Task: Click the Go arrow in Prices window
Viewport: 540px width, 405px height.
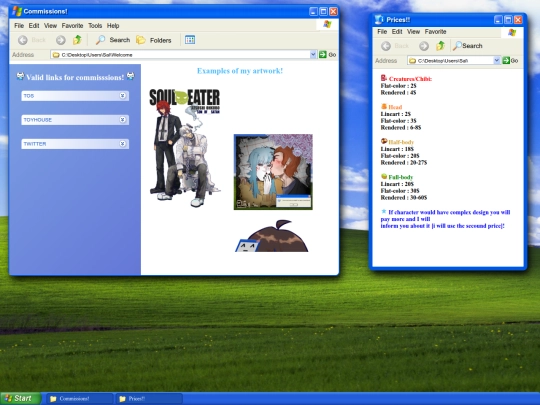Action: (x=506, y=60)
